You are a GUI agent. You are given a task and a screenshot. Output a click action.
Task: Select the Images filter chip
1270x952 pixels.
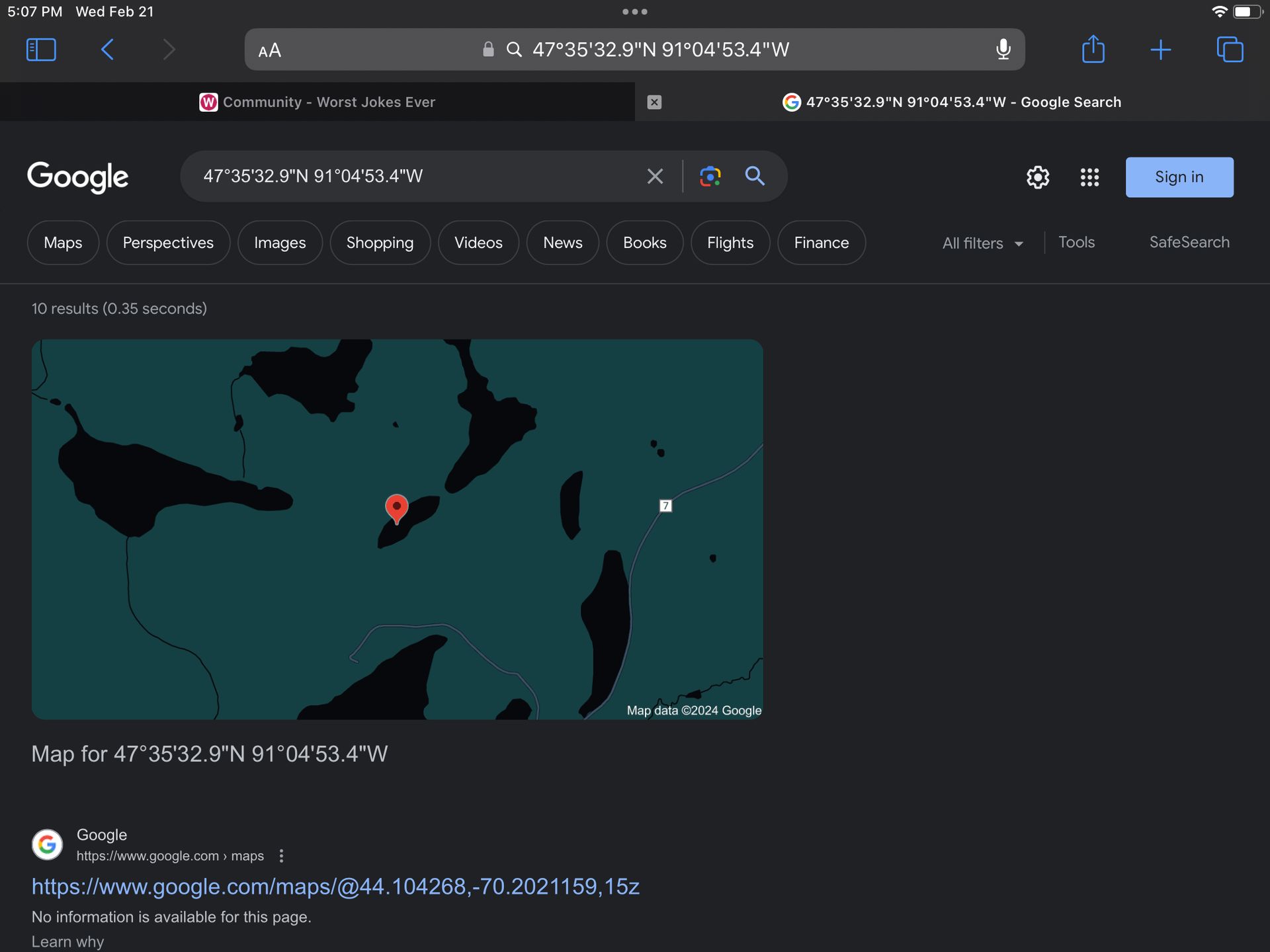click(280, 243)
